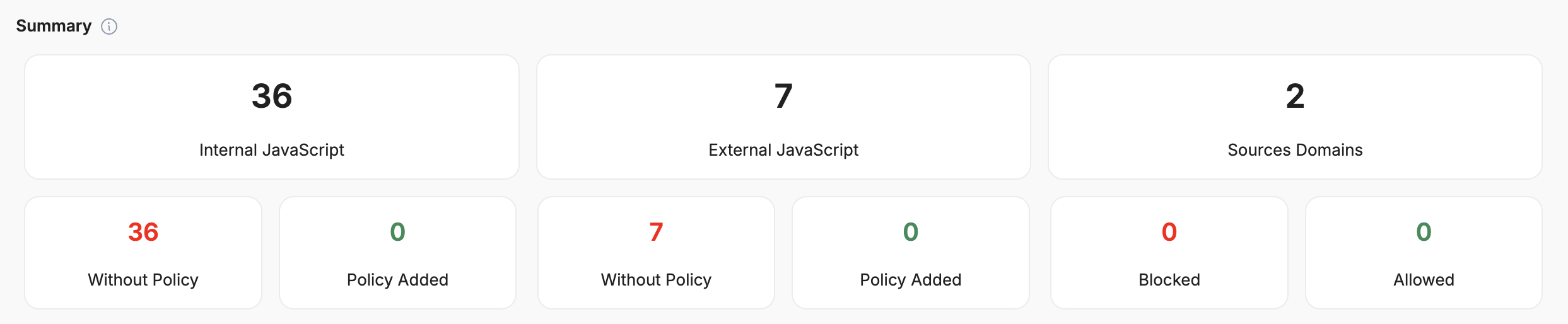Select the Sources Domains card label
This screenshot has height=324, width=1568.
[1295, 150]
